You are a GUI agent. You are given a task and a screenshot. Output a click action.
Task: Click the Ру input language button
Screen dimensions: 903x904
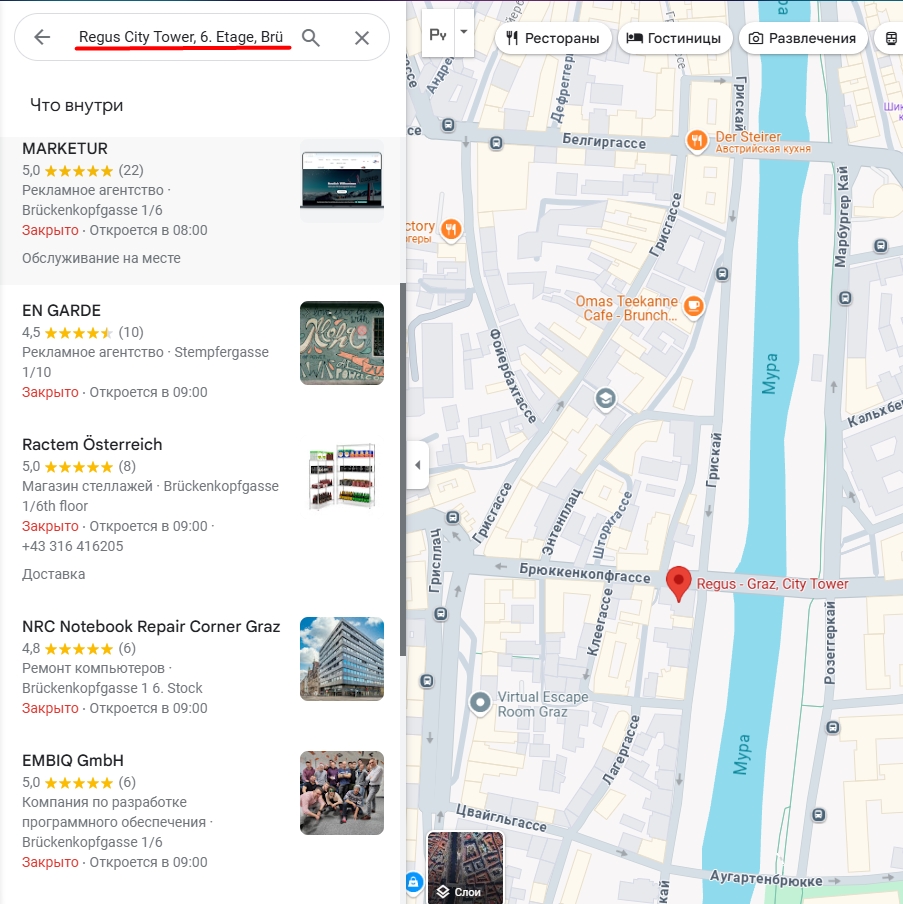click(438, 35)
